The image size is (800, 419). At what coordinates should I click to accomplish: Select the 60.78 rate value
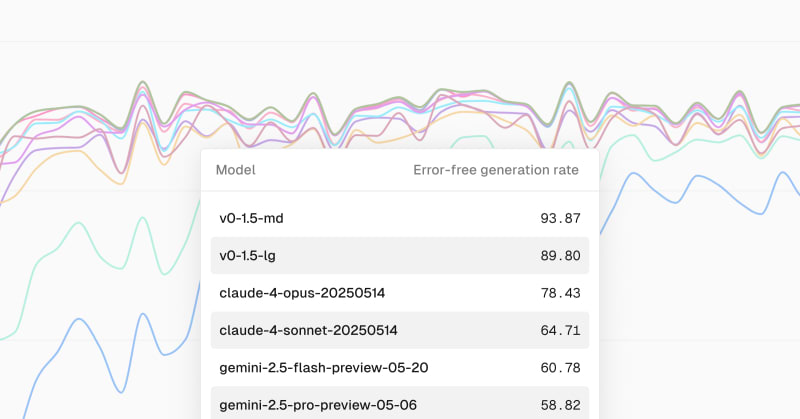tap(558, 367)
